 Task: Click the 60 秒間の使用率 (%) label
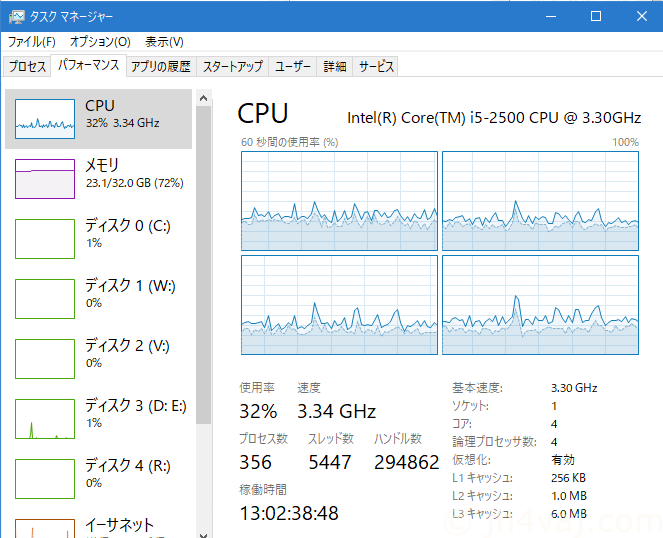[x=290, y=142]
